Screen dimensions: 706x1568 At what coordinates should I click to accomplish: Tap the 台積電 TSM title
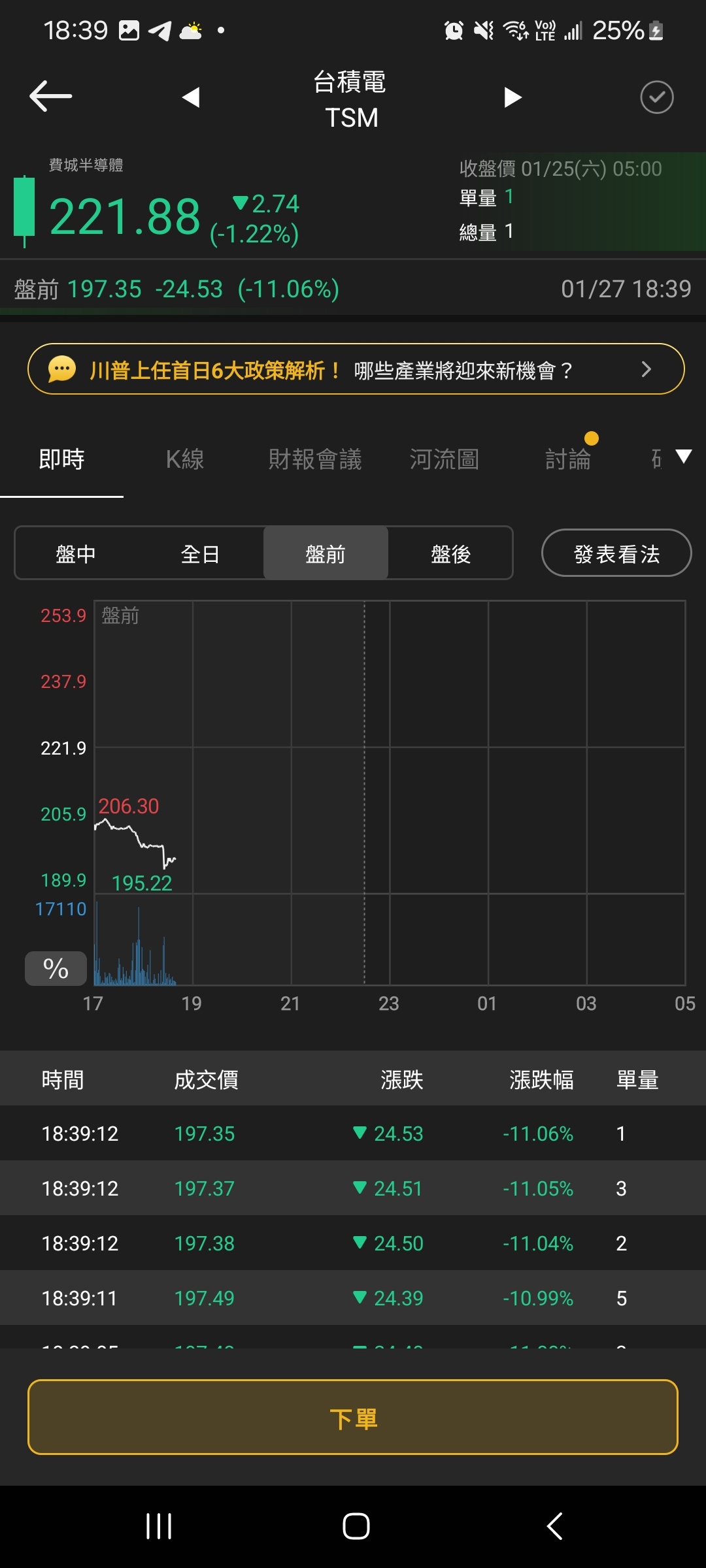point(351,99)
